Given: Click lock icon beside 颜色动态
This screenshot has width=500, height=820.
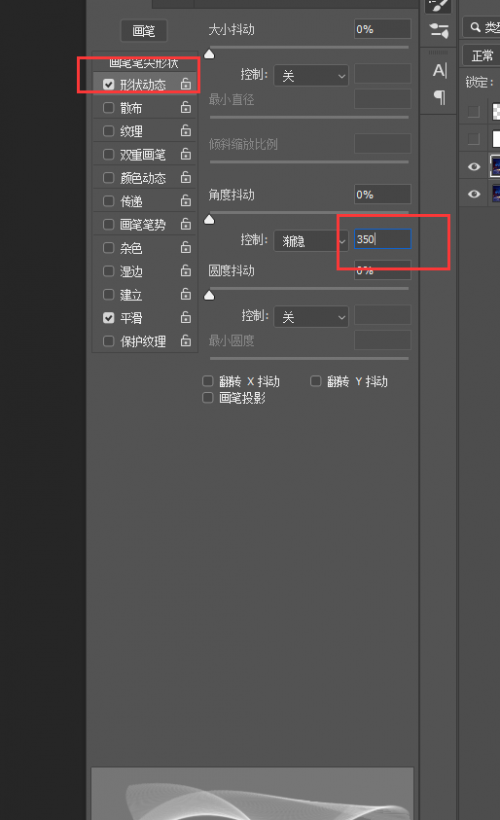Looking at the screenshot, I should pyautogui.click(x=186, y=178).
